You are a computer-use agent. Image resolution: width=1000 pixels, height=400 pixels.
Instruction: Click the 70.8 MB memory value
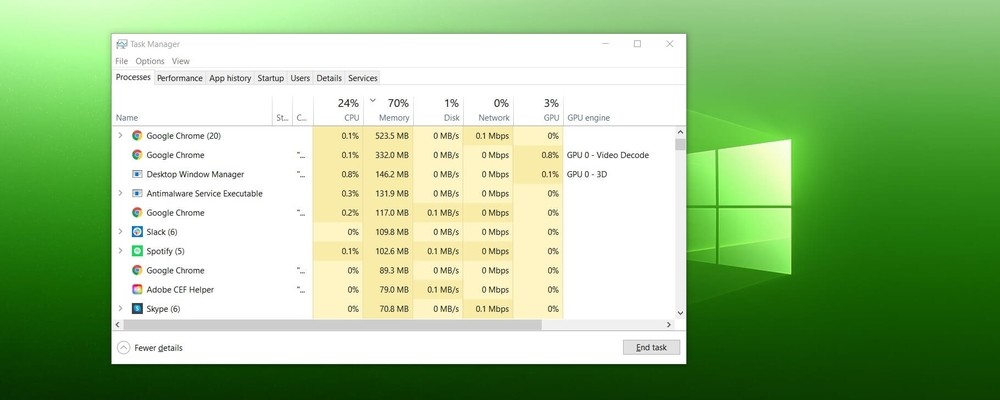[395, 309]
